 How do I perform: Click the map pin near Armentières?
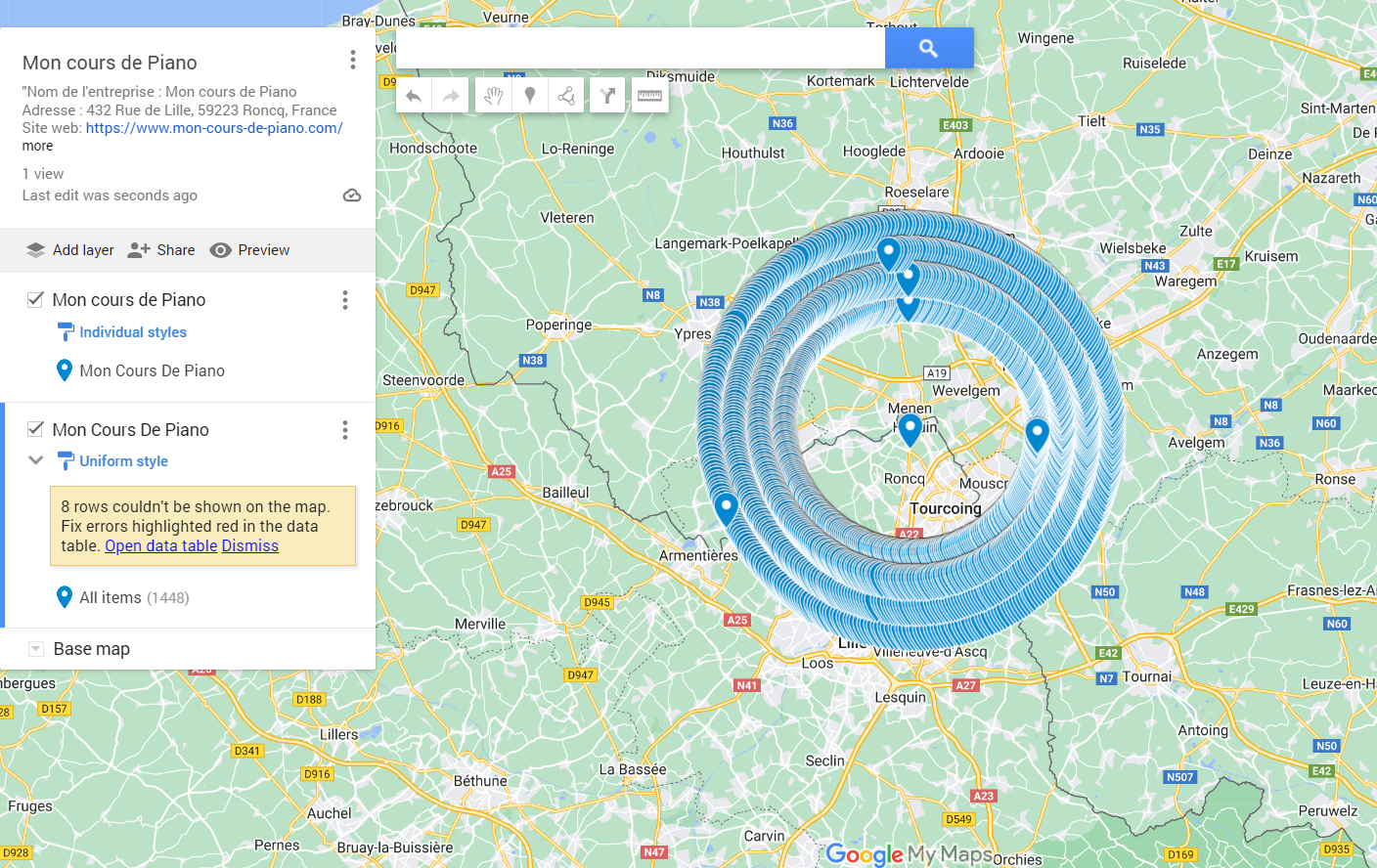click(x=726, y=507)
